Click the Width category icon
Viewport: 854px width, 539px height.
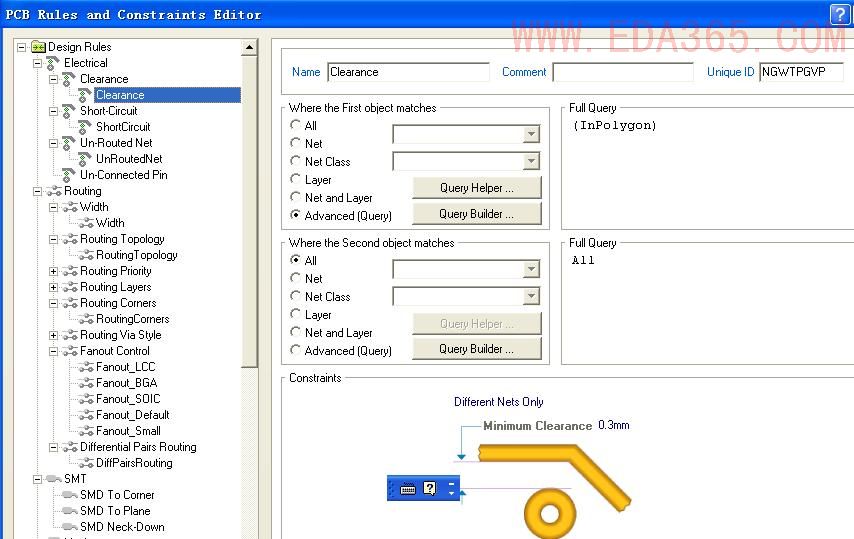70,207
